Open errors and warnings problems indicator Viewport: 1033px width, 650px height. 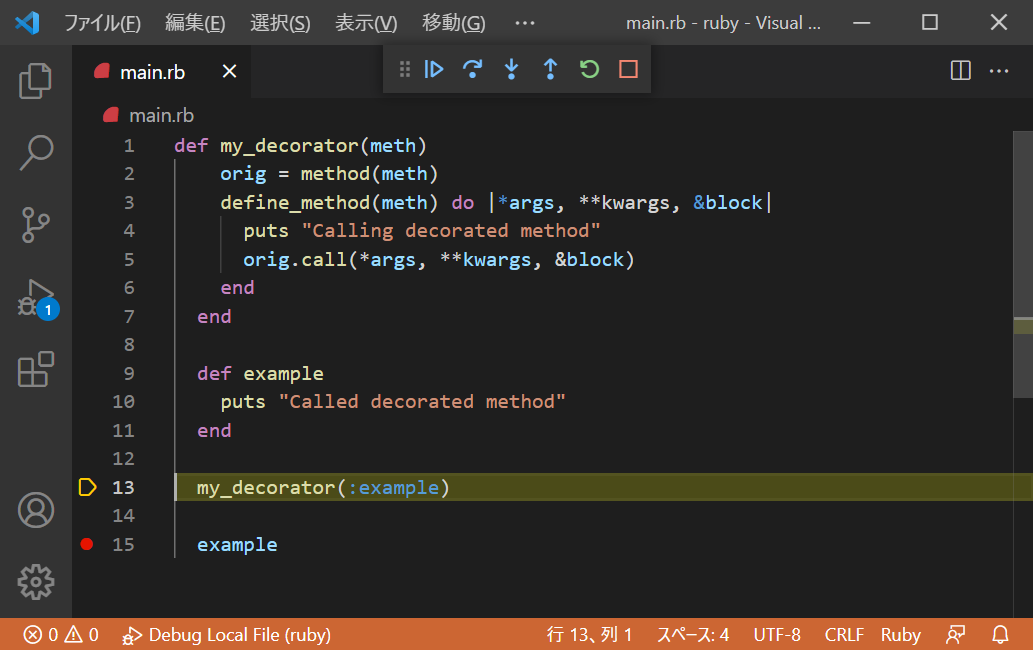click(x=61, y=635)
